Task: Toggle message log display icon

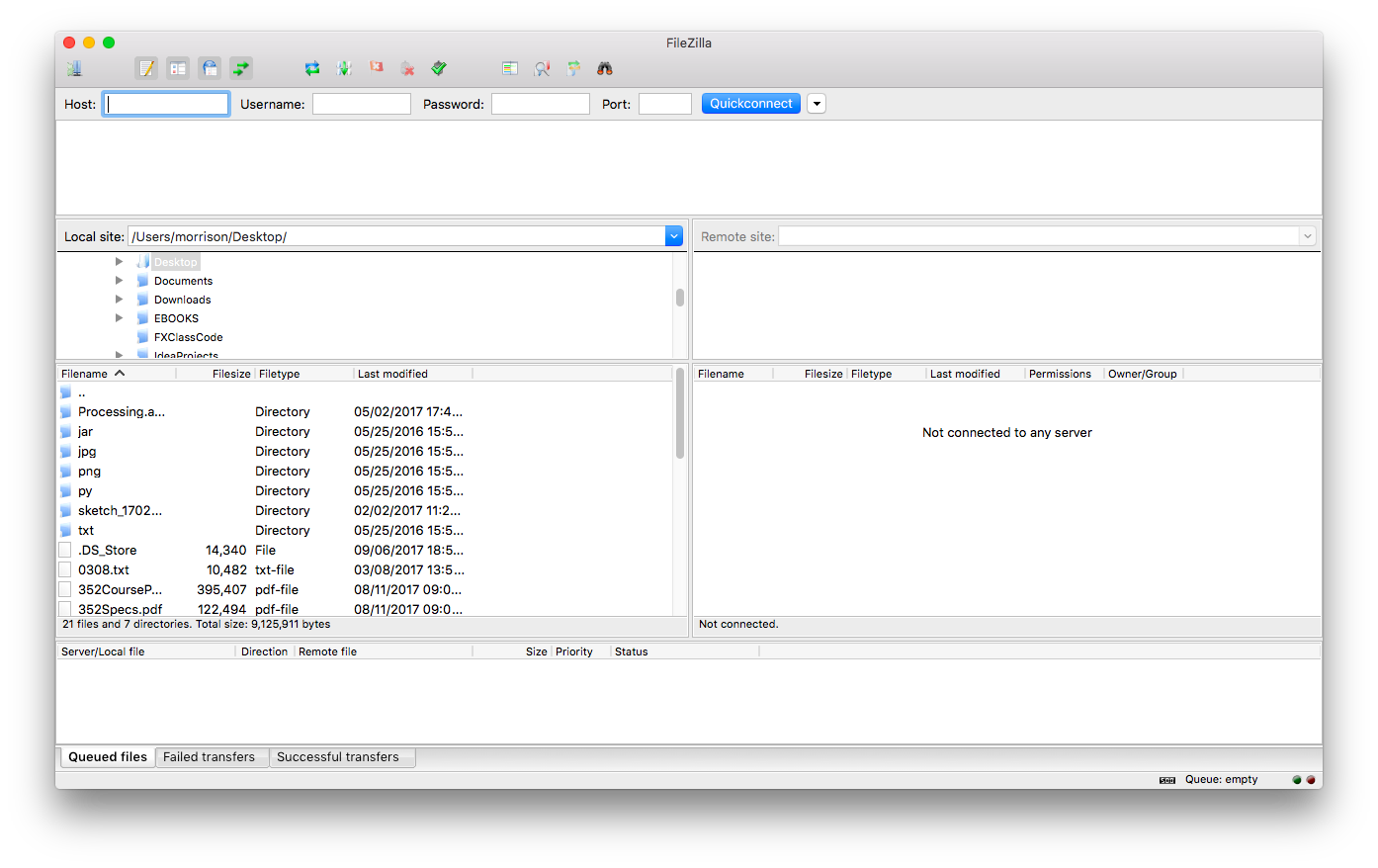Action: (x=146, y=68)
